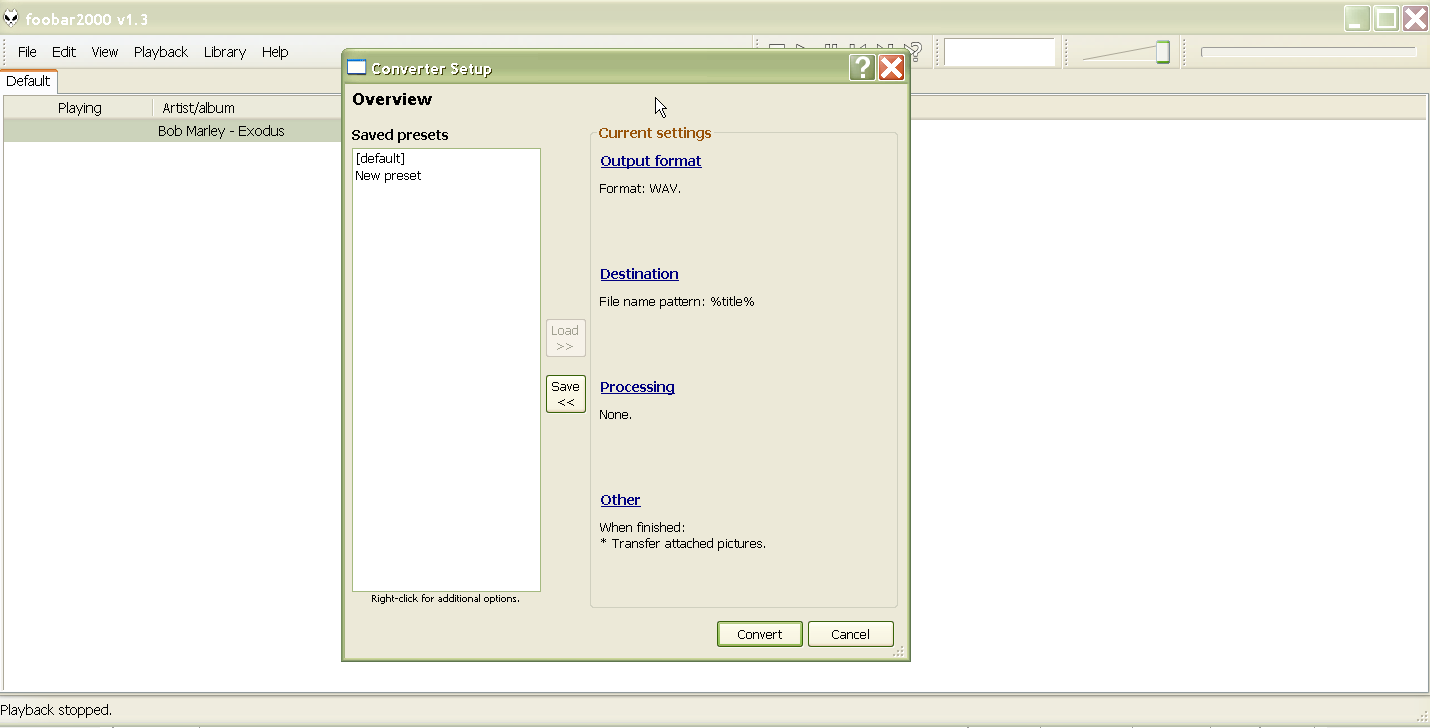Click the Playing column header
Screen dimensions: 1430x728
click(x=79, y=108)
